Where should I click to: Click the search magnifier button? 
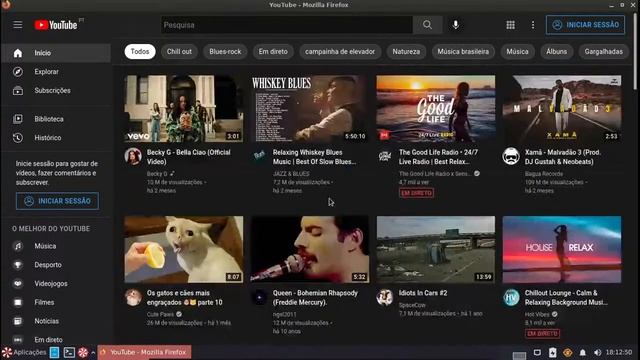coord(427,25)
